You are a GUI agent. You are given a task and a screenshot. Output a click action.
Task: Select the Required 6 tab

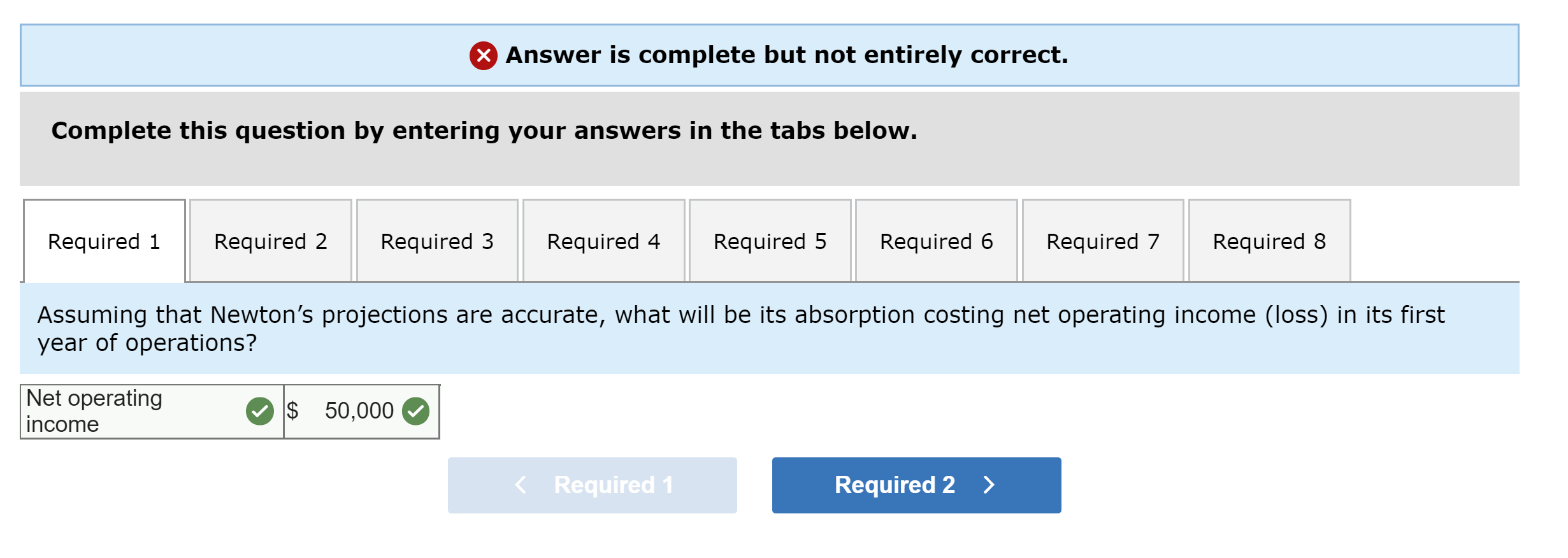[935, 241]
